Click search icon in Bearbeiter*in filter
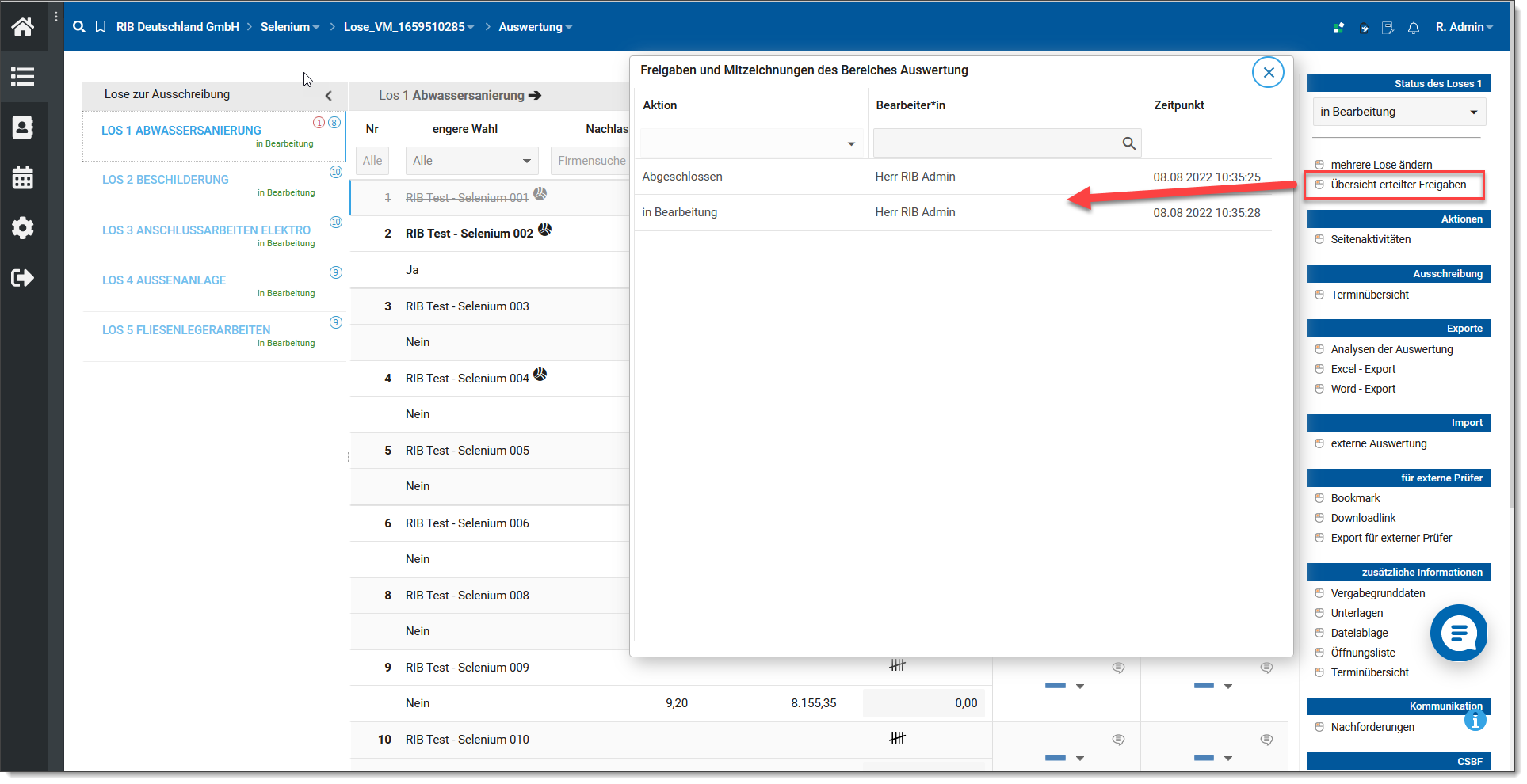 pyautogui.click(x=1128, y=143)
